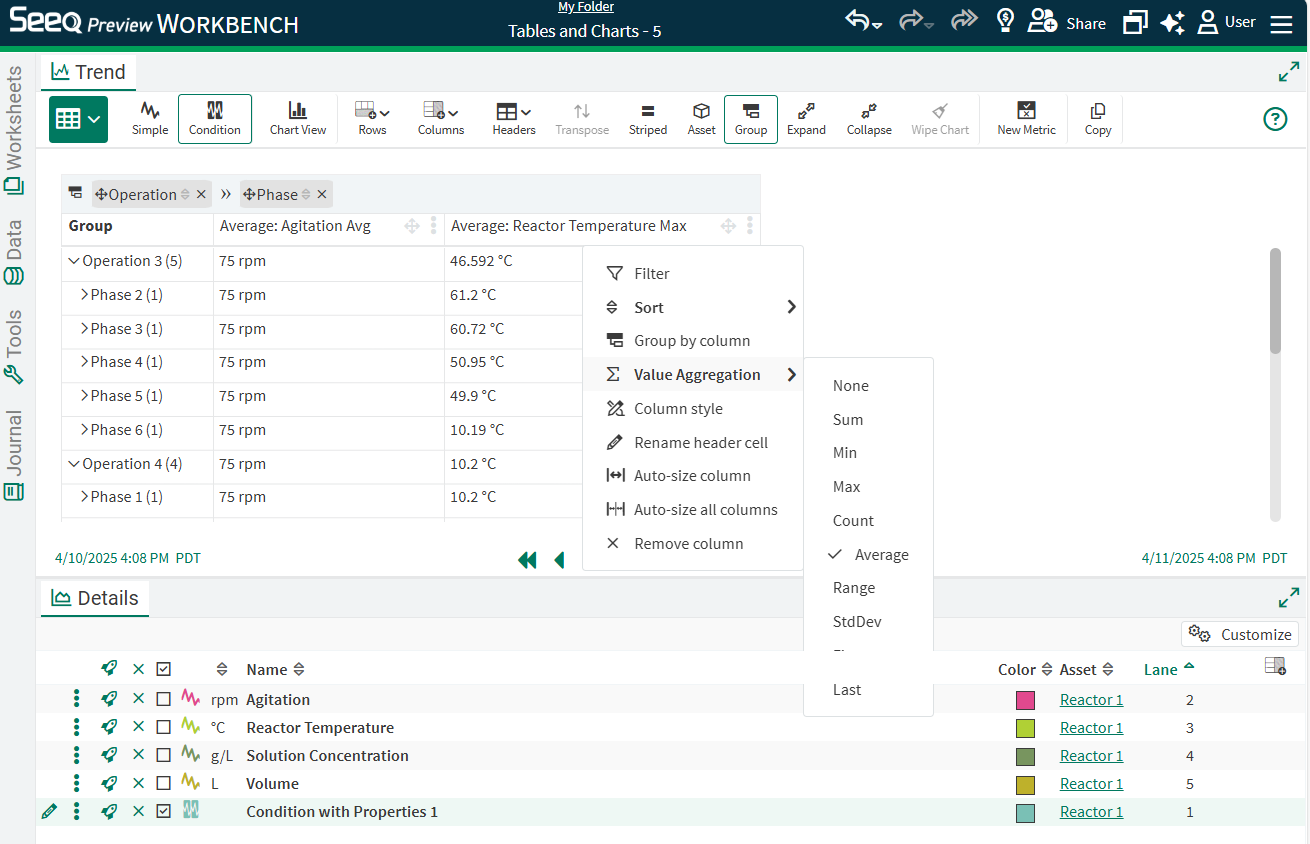Click the Chart View toolbar icon
Image resolution: width=1310 pixels, height=844 pixels.
point(298,118)
